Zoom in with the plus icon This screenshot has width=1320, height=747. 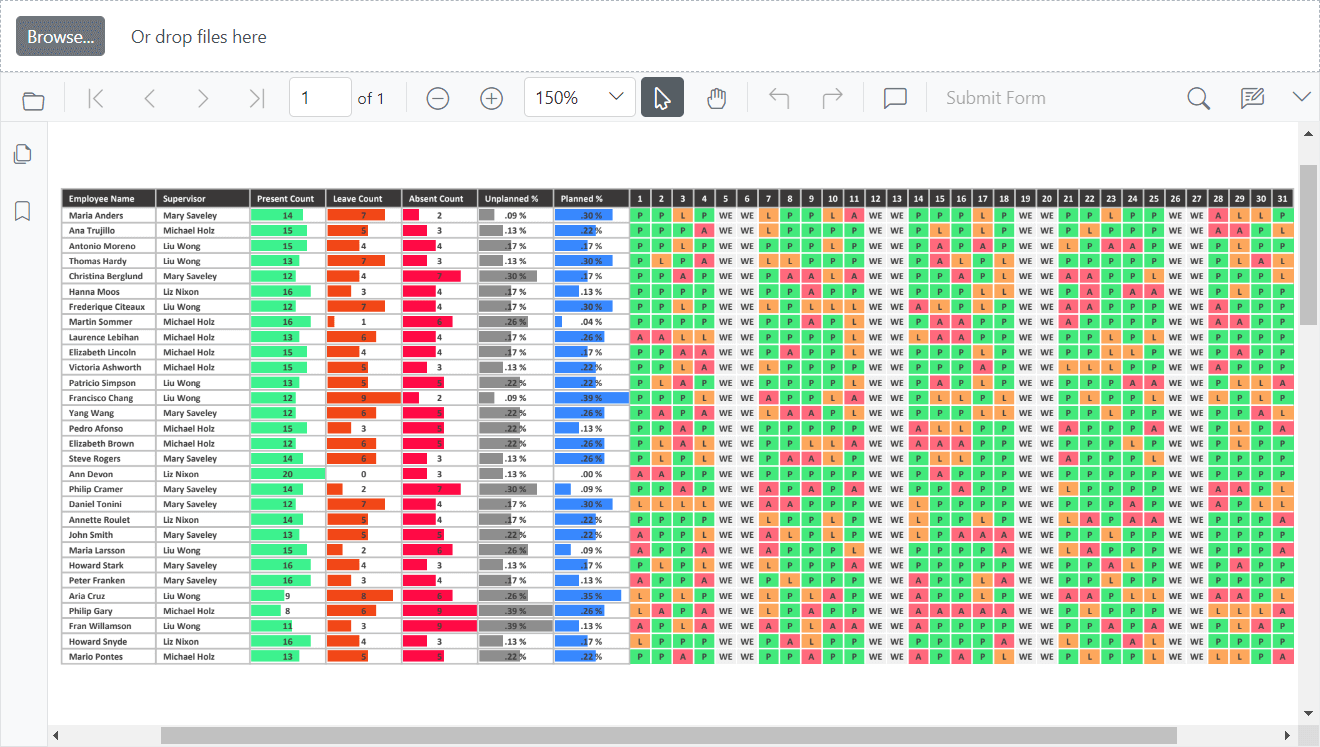491,98
